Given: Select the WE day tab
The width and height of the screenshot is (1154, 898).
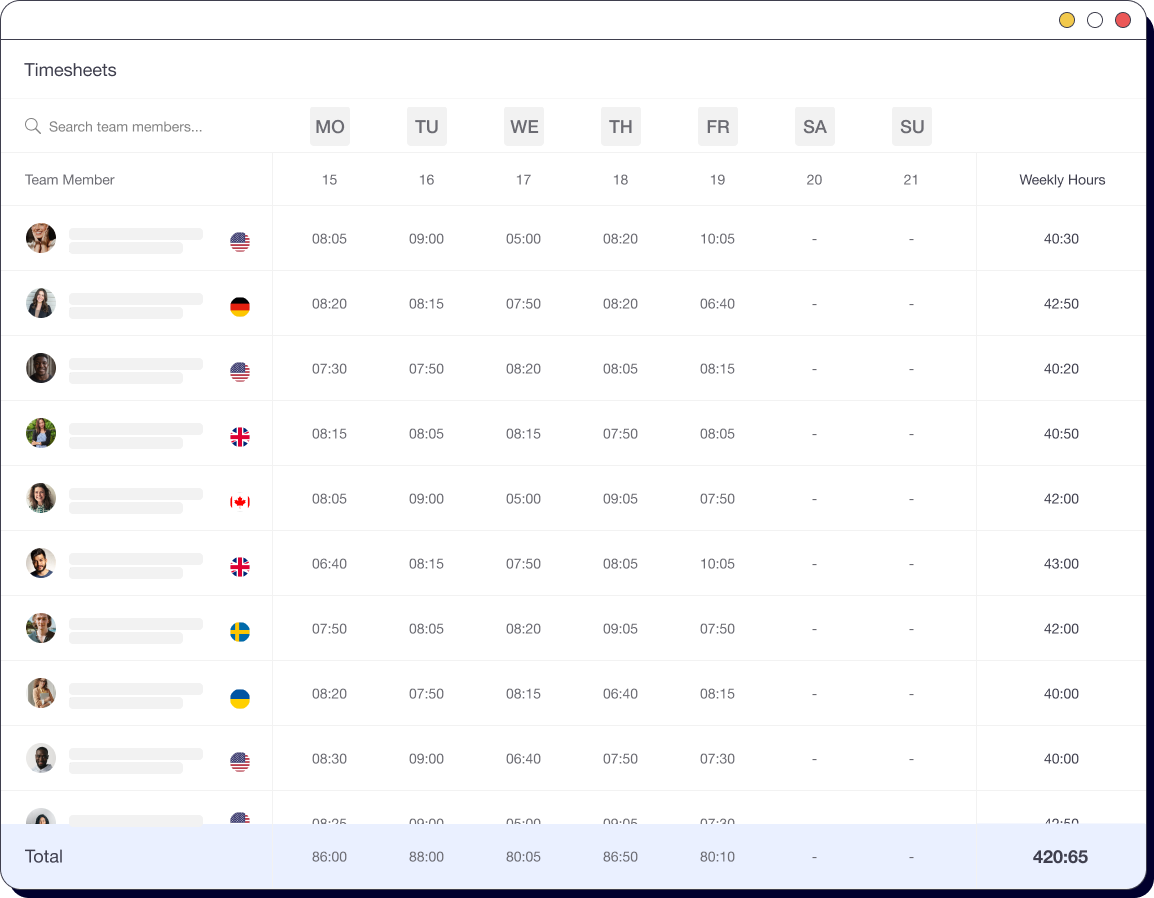Looking at the screenshot, I should click(x=524, y=127).
